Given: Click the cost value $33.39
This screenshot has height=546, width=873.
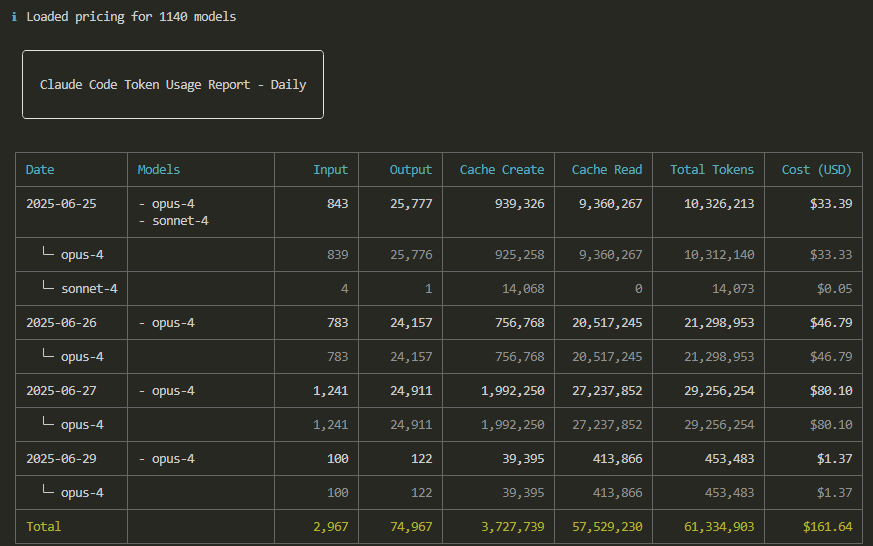Looking at the screenshot, I should 831,204.
